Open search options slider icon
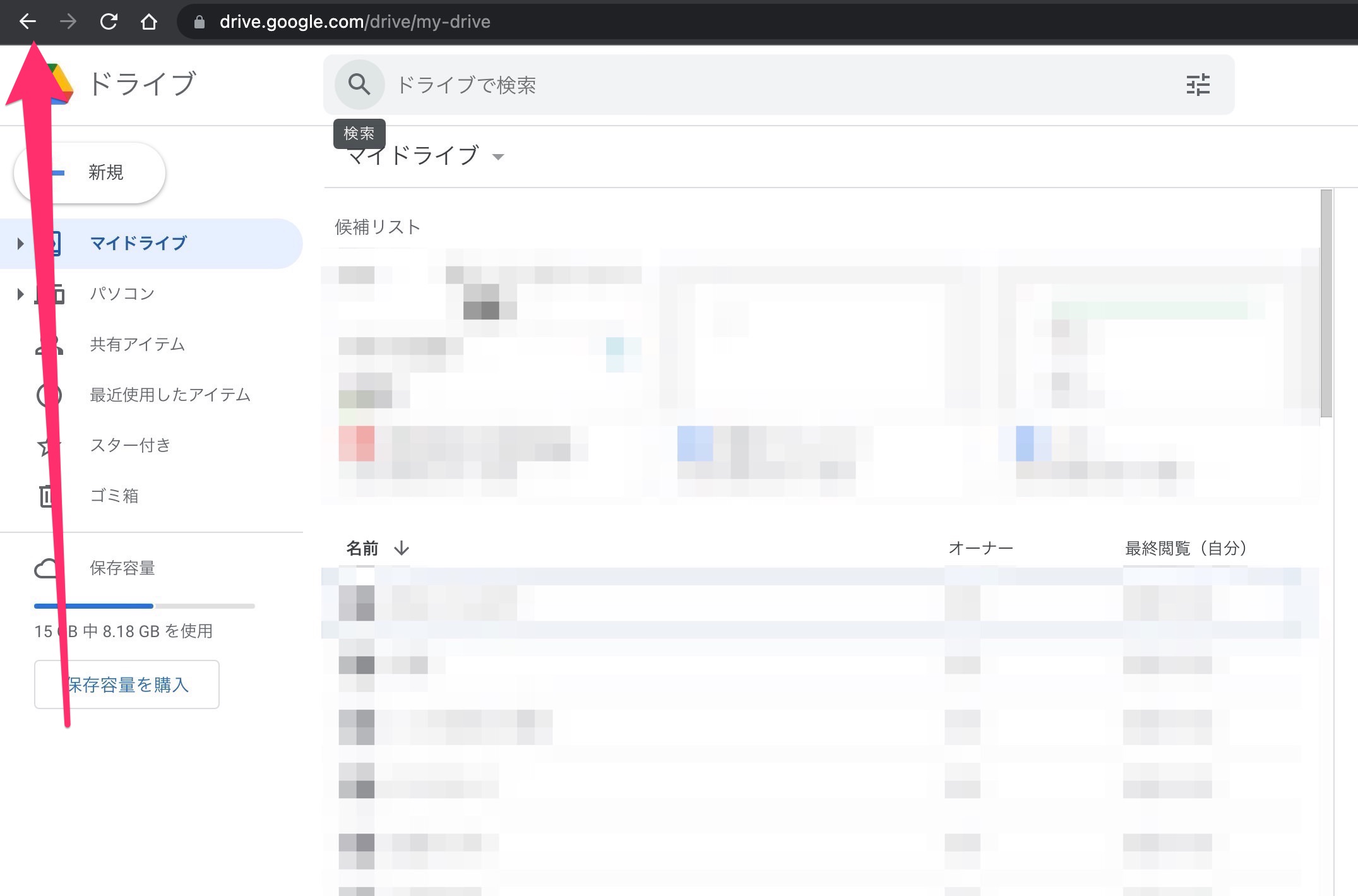Viewport: 1358px width, 896px height. coord(1198,85)
